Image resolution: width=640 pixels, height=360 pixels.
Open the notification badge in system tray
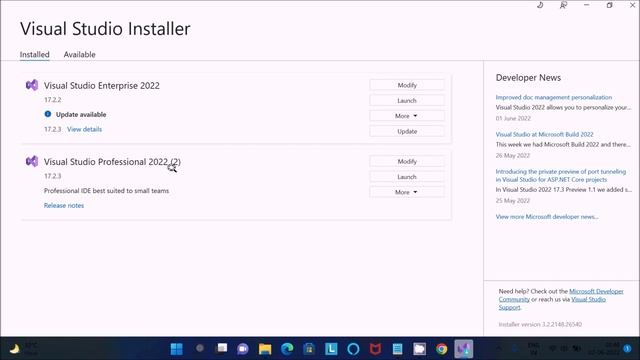[627, 349]
